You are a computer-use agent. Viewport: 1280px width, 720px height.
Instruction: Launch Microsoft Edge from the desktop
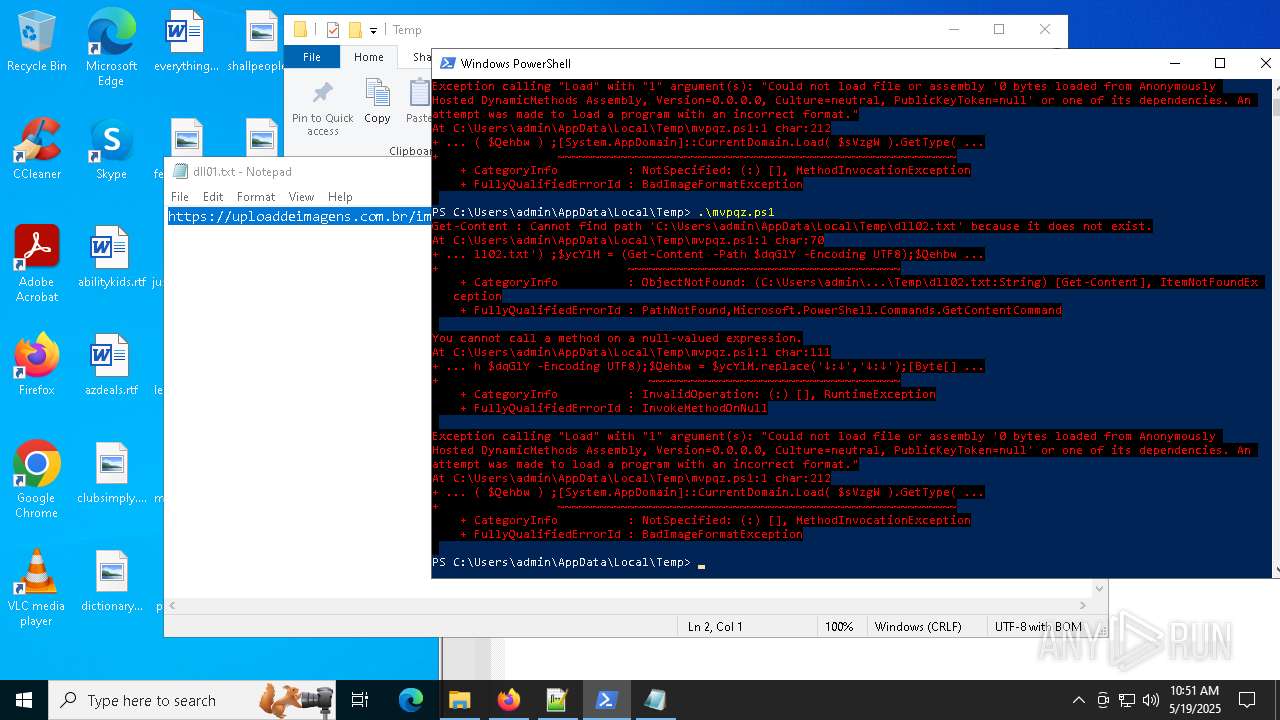[111, 48]
